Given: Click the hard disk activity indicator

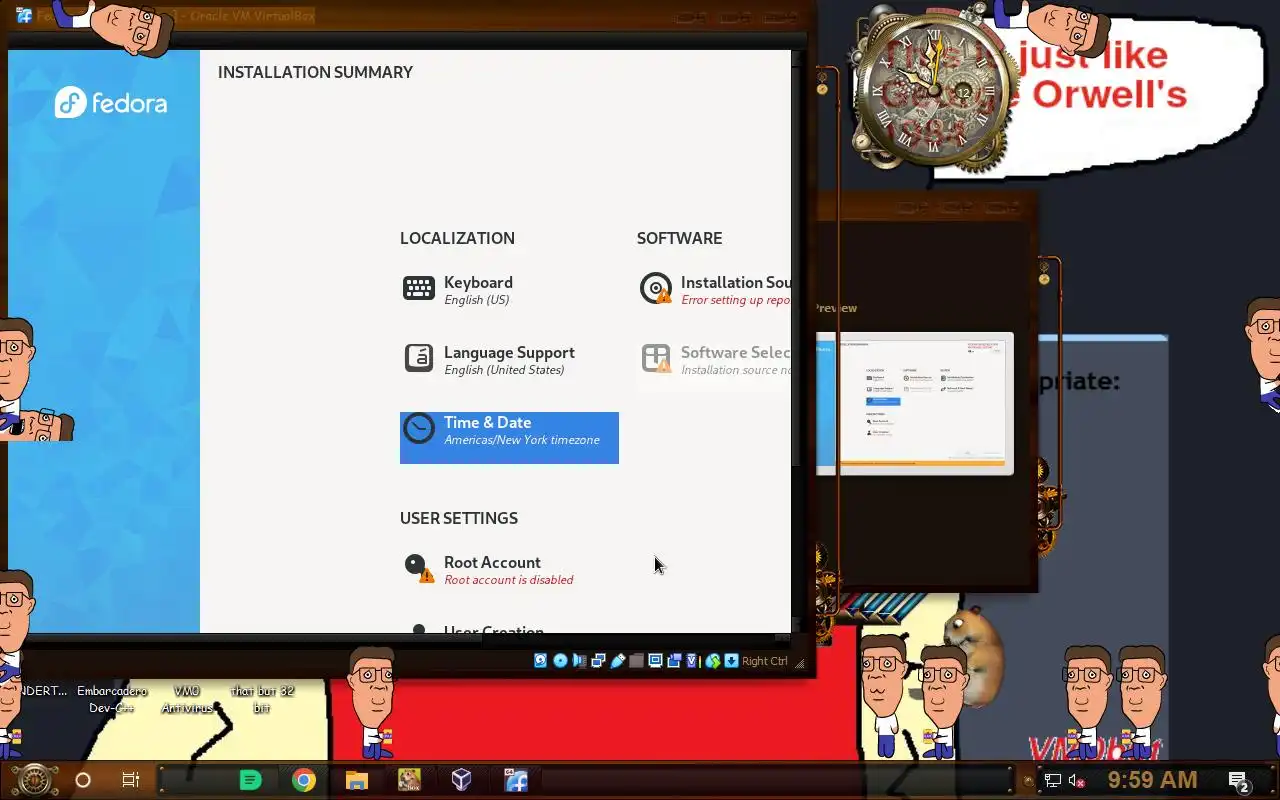Looking at the screenshot, I should point(540,661).
